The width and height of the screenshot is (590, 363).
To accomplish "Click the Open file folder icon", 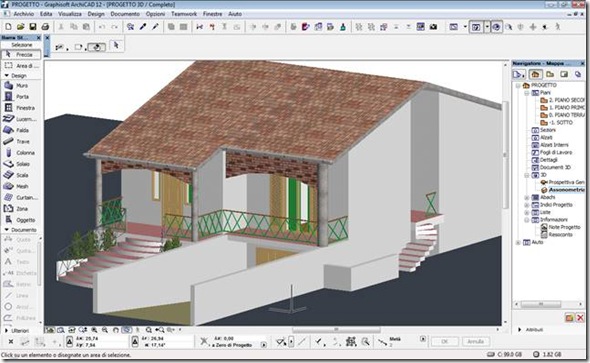I will (x=20, y=27).
